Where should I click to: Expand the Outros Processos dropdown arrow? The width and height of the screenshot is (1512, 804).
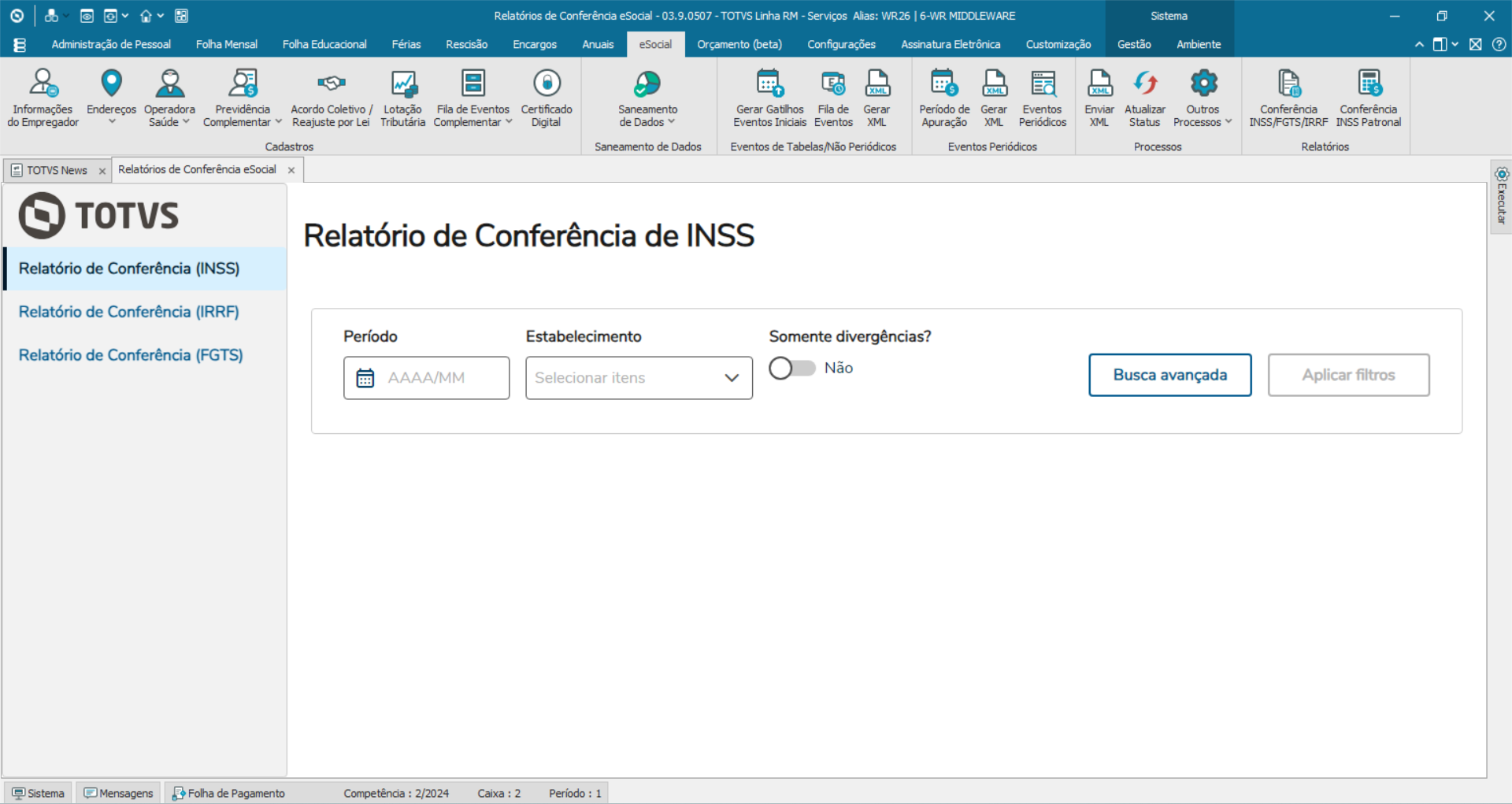1228,122
